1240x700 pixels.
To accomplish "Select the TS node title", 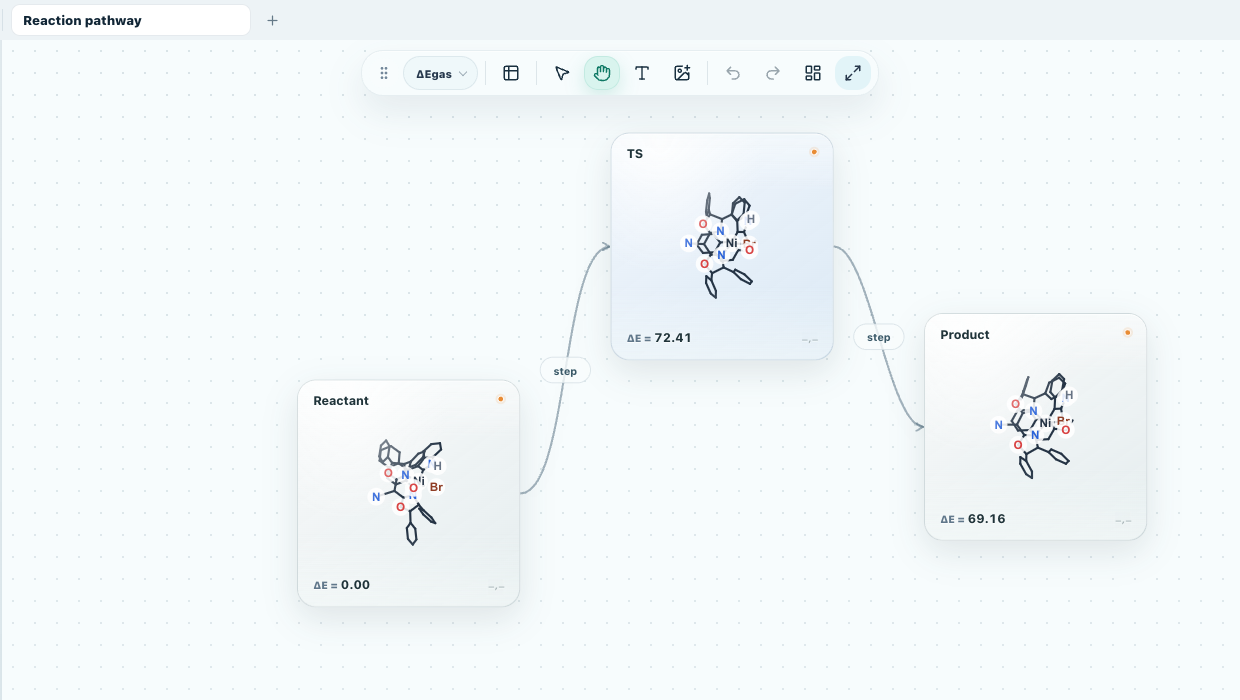I will click(x=635, y=154).
